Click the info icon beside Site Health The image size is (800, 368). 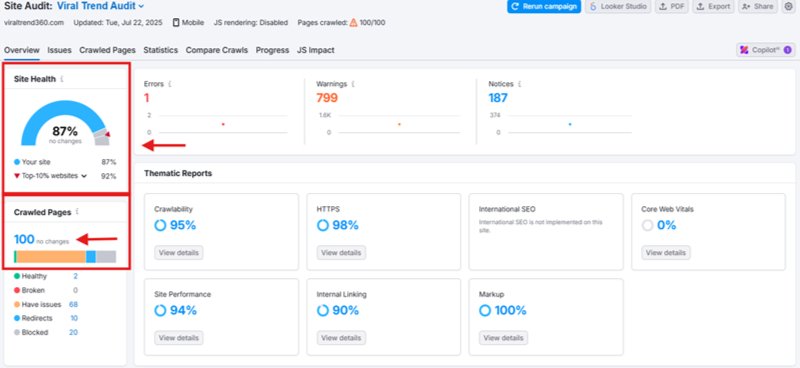(x=62, y=79)
